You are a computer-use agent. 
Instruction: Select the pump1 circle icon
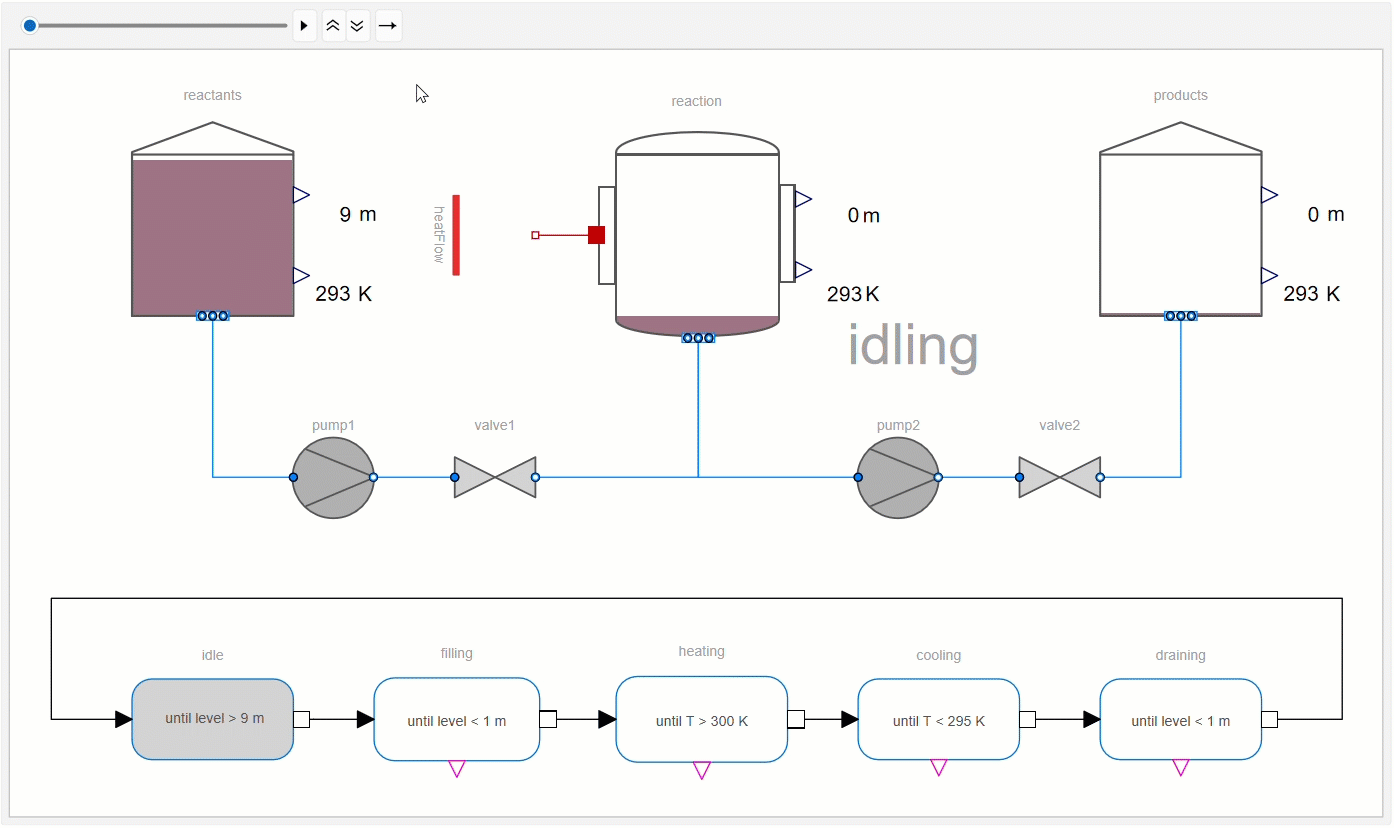333,478
